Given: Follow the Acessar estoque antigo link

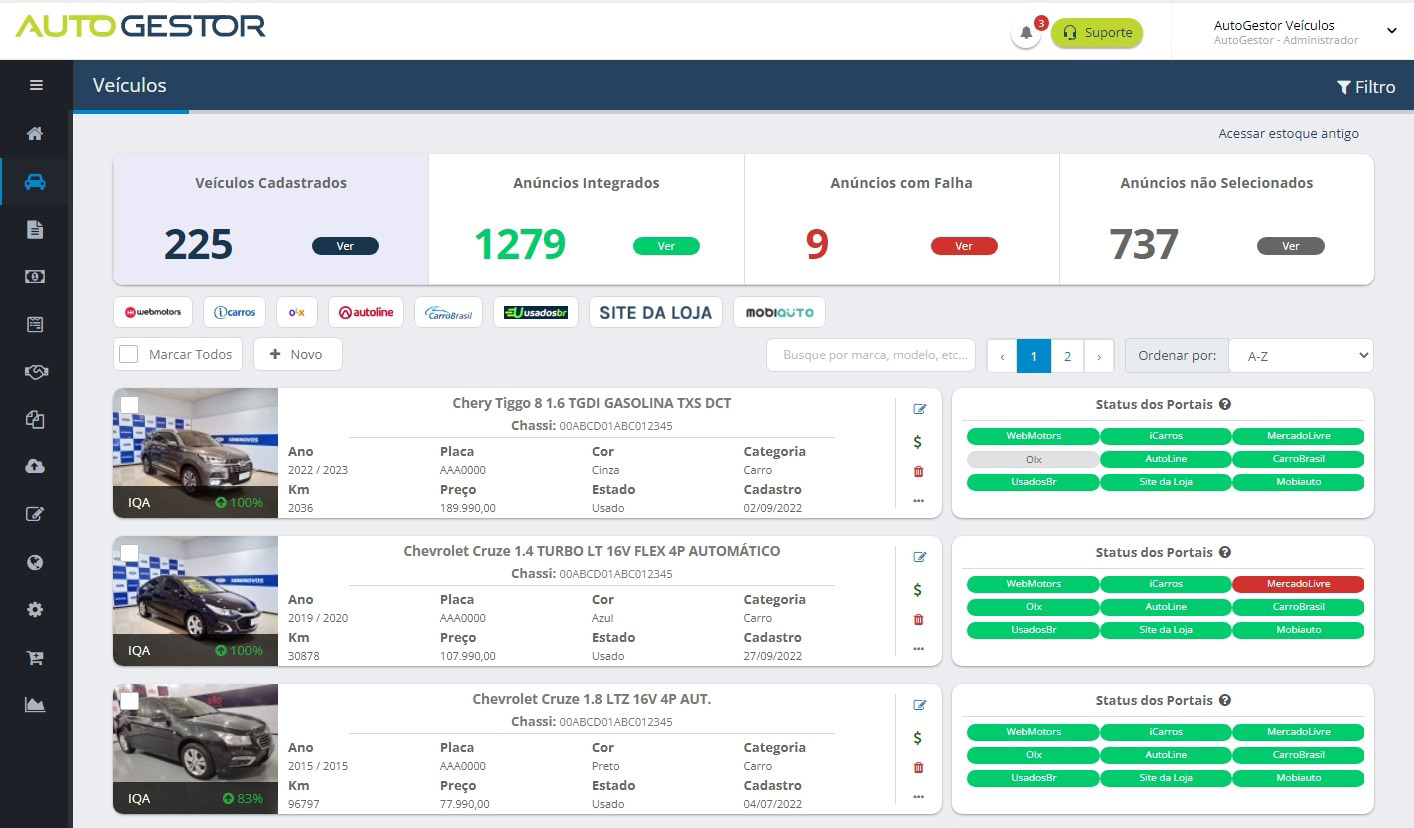Looking at the screenshot, I should point(1288,133).
